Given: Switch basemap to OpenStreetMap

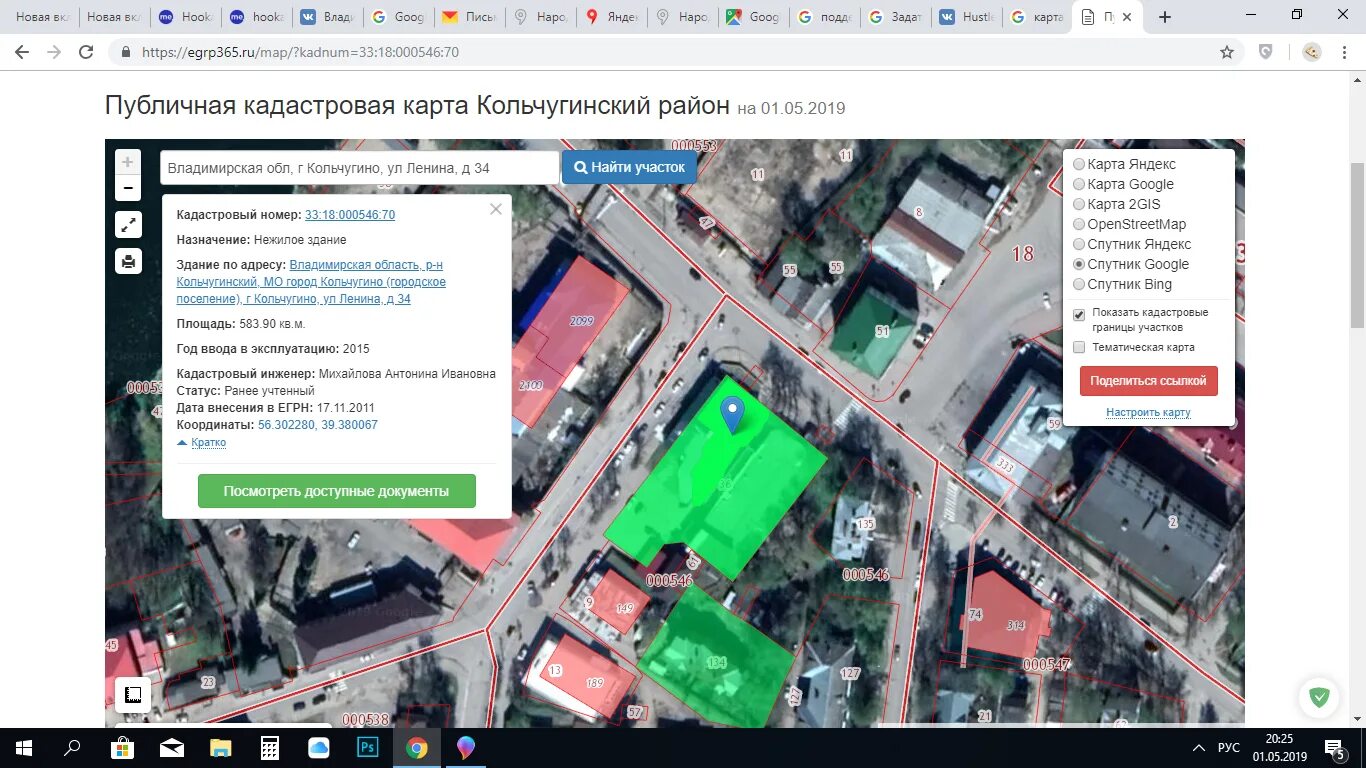Looking at the screenshot, I should (1078, 224).
